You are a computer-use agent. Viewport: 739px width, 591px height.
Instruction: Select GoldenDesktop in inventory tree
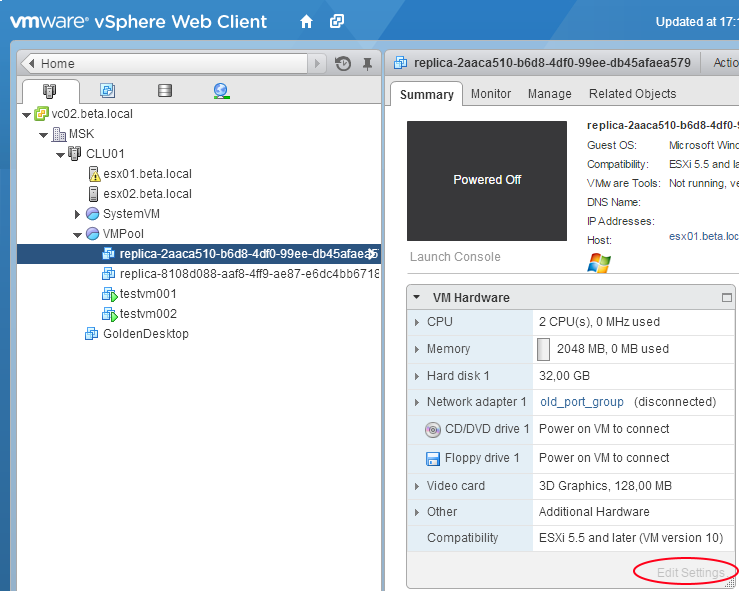click(x=146, y=334)
